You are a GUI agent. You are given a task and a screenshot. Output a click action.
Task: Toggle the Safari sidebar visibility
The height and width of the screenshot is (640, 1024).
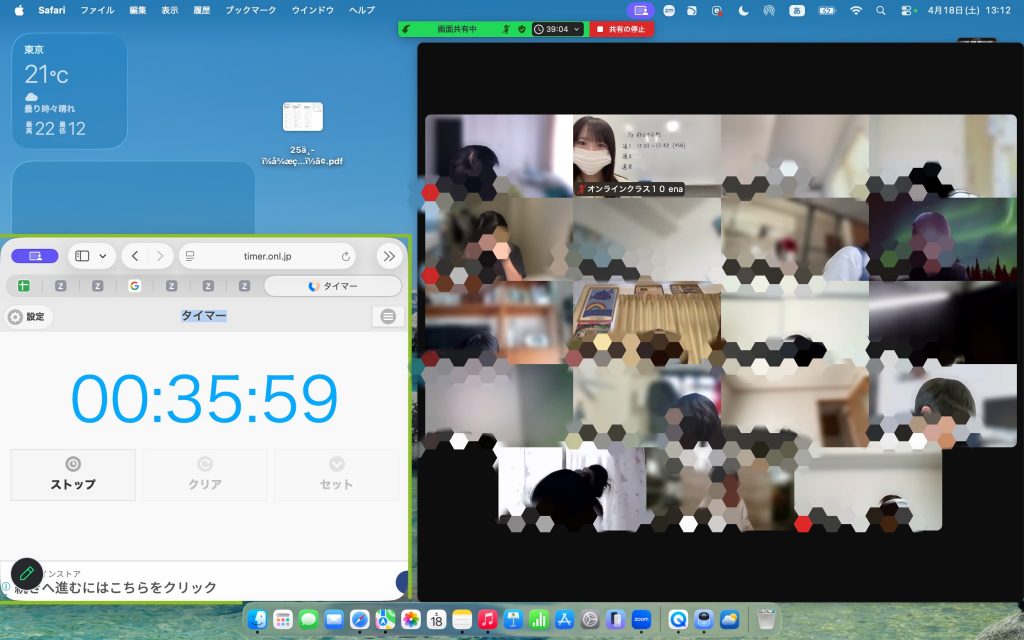click(x=81, y=256)
